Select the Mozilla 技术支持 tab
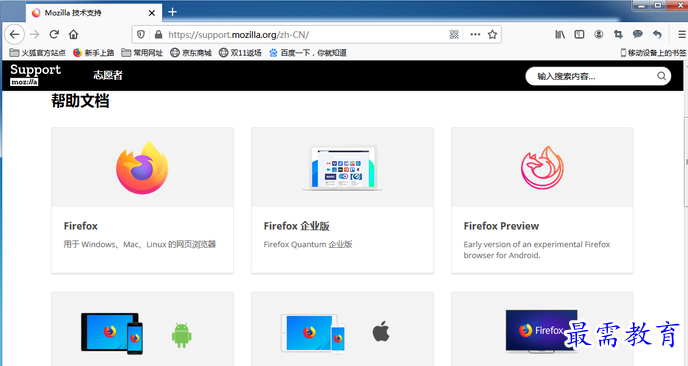This screenshot has width=688, height=366. pos(93,13)
